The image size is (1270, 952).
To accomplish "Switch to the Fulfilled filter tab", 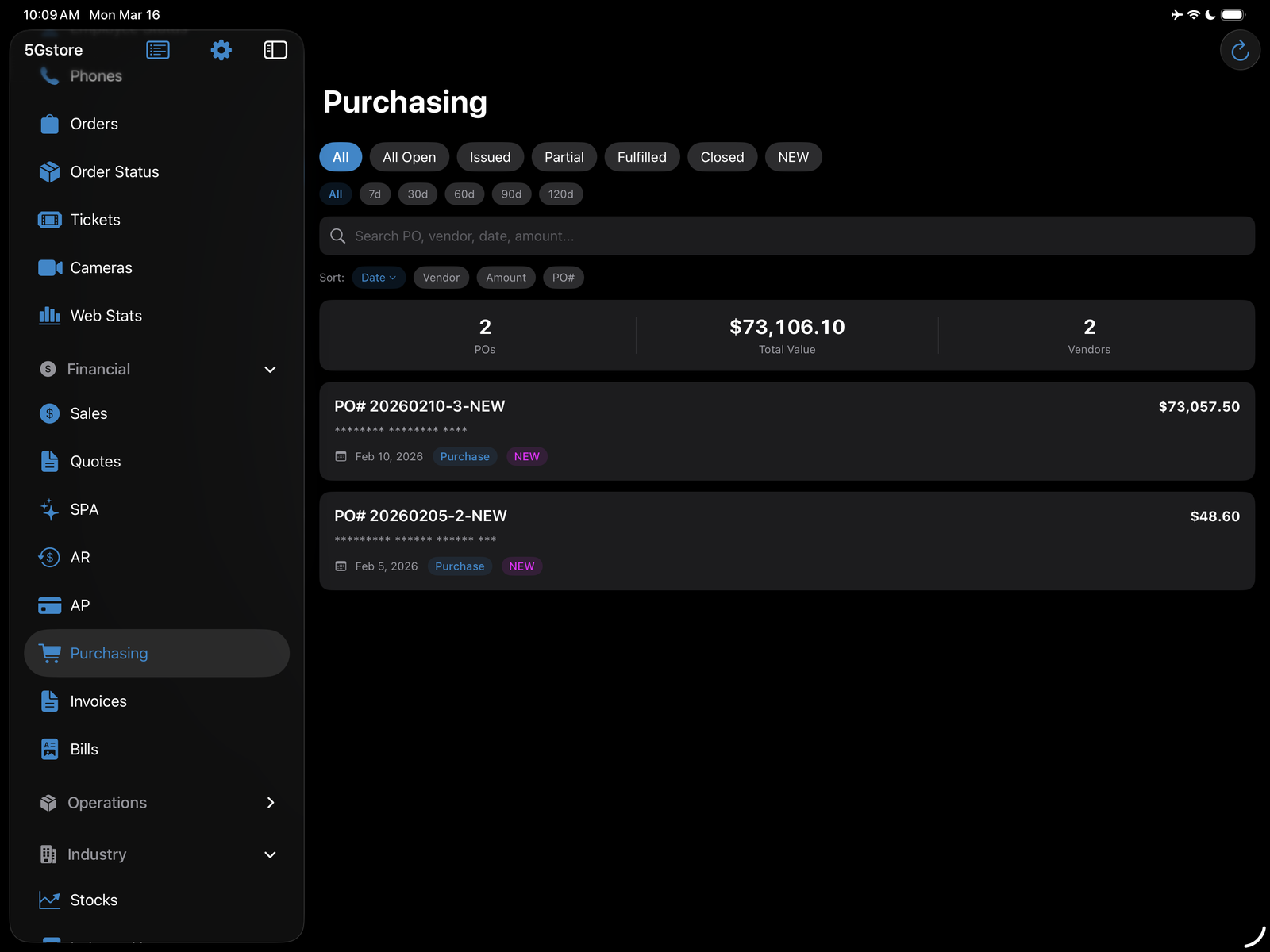I will pyautogui.click(x=642, y=156).
